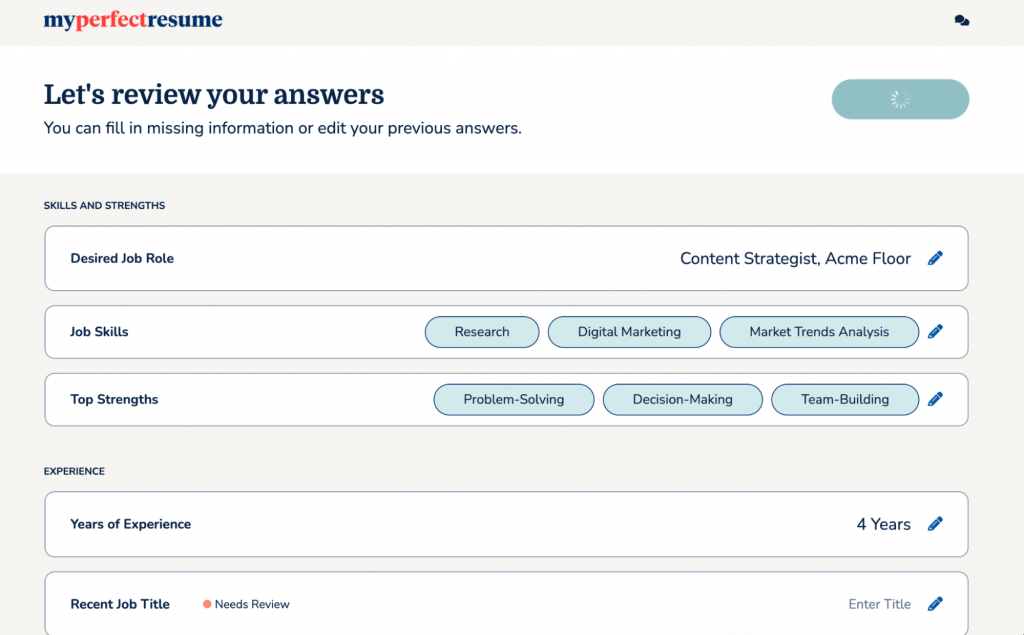Image resolution: width=1024 pixels, height=635 pixels.
Task: Select the Team-Building strength tag
Action: 844,399
